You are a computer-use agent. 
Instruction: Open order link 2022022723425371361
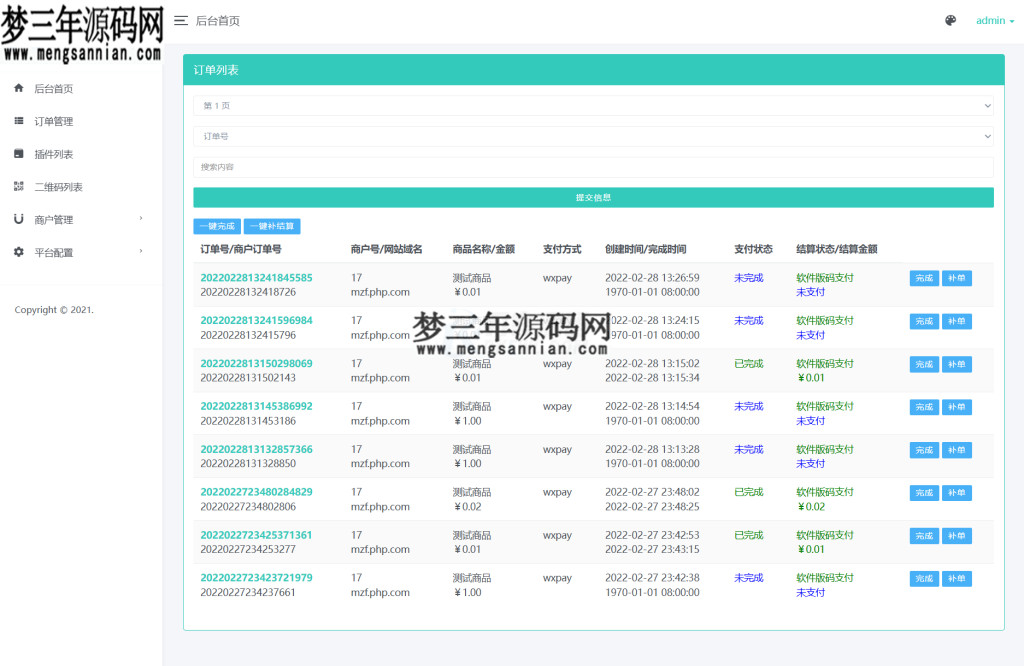coord(256,535)
